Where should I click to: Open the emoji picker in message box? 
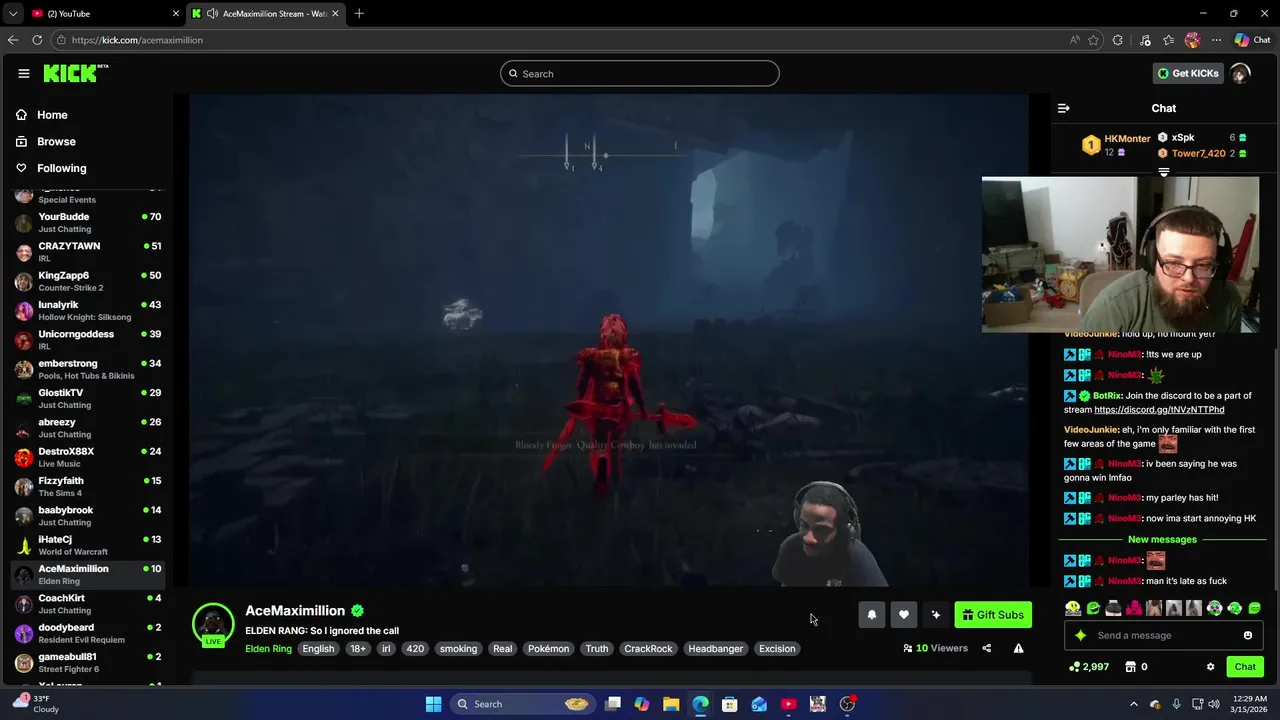coord(1247,635)
